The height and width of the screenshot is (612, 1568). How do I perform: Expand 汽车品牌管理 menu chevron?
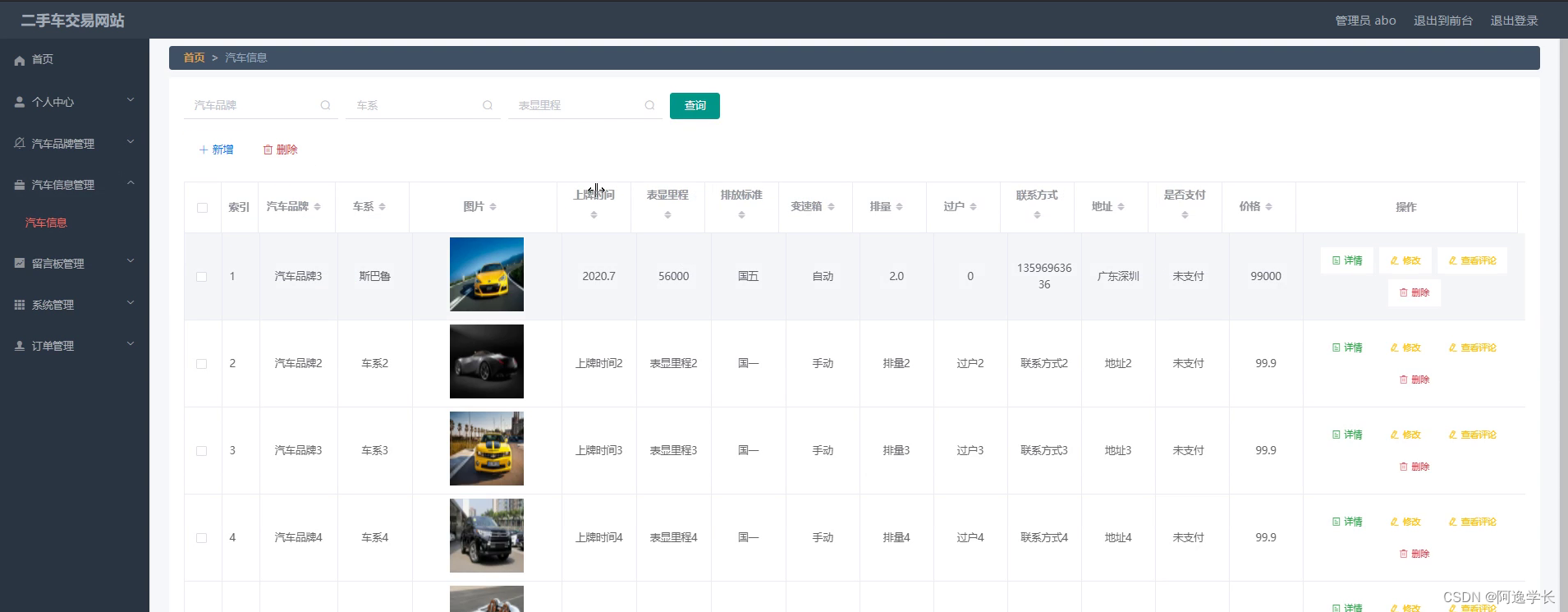point(130,142)
